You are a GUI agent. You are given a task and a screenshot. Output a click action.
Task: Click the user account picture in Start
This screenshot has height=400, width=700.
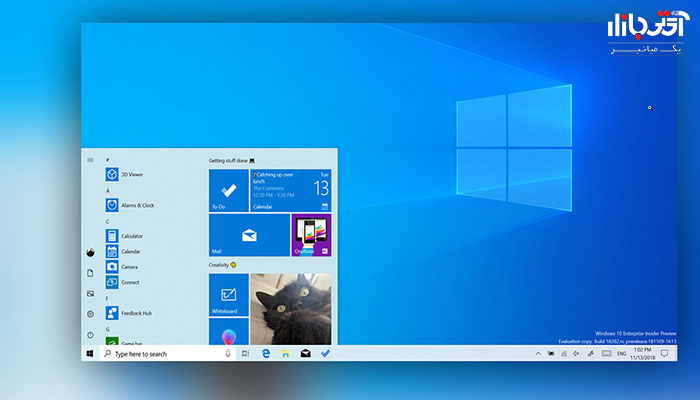90,253
